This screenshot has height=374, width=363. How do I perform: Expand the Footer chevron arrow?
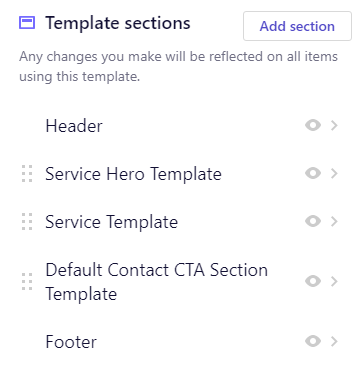pyautogui.click(x=334, y=341)
